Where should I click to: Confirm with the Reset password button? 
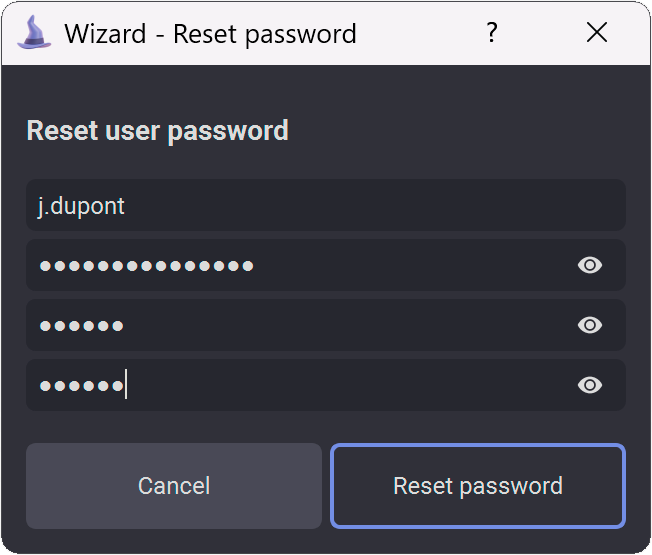tap(478, 486)
